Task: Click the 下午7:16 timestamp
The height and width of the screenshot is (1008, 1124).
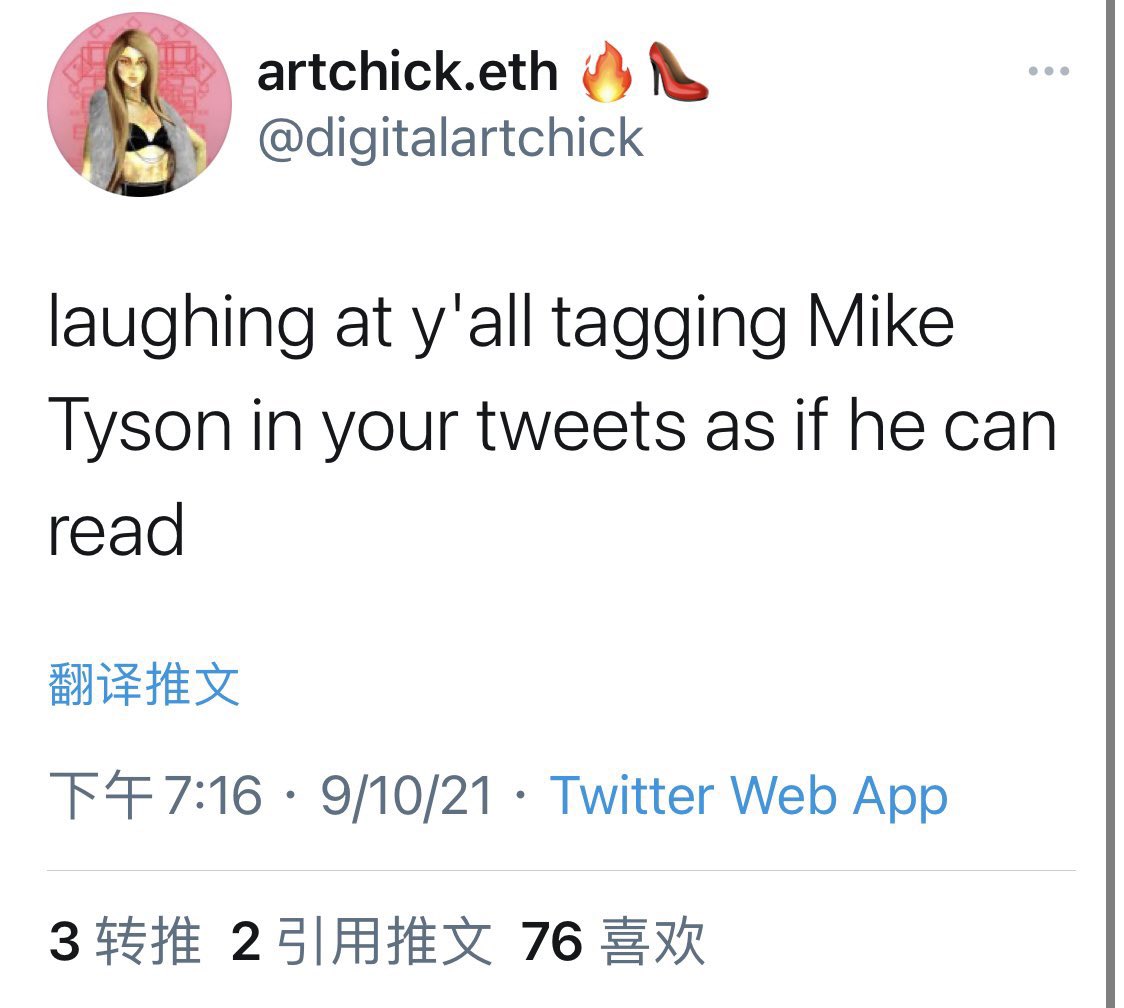Action: (x=156, y=796)
